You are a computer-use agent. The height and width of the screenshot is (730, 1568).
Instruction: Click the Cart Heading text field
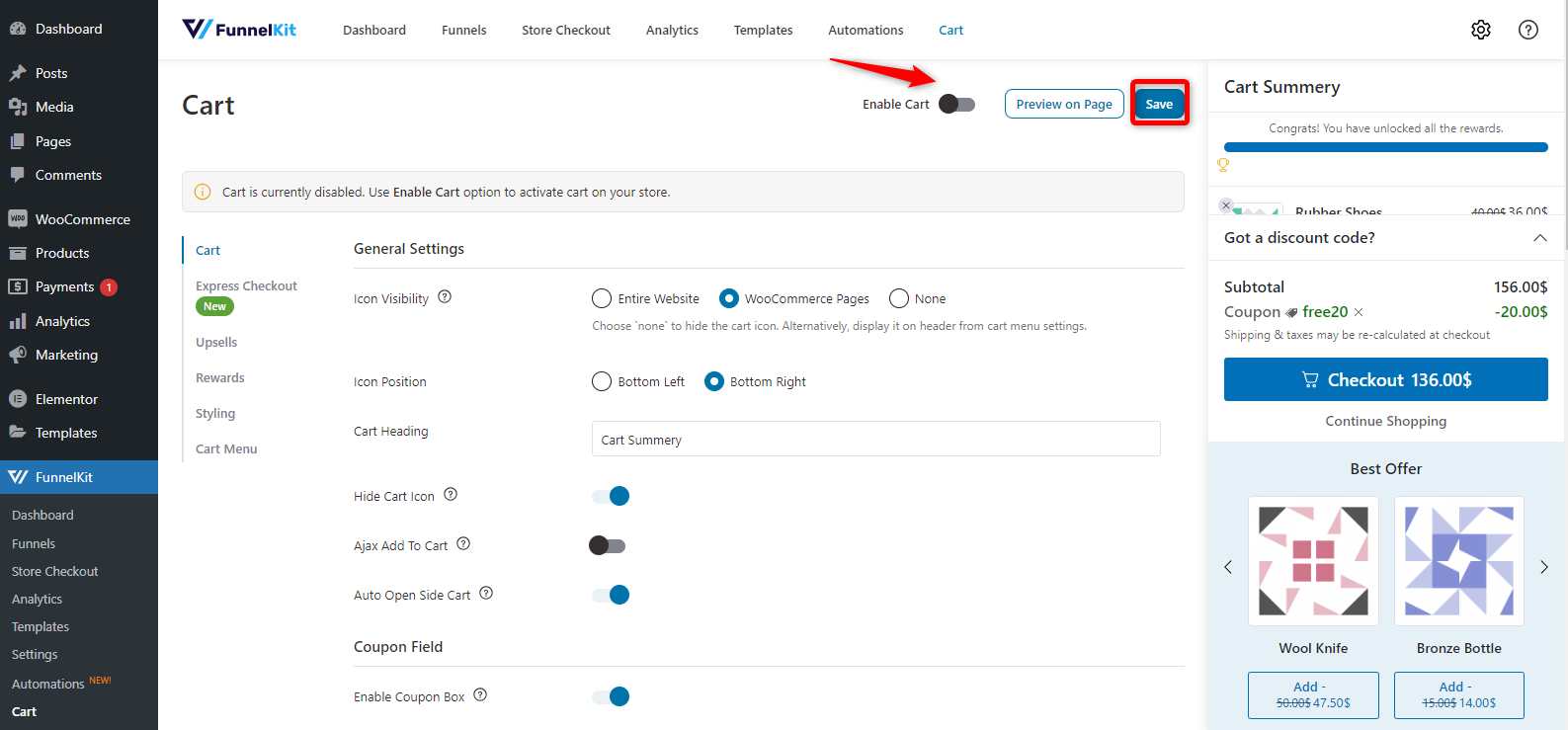click(875, 439)
